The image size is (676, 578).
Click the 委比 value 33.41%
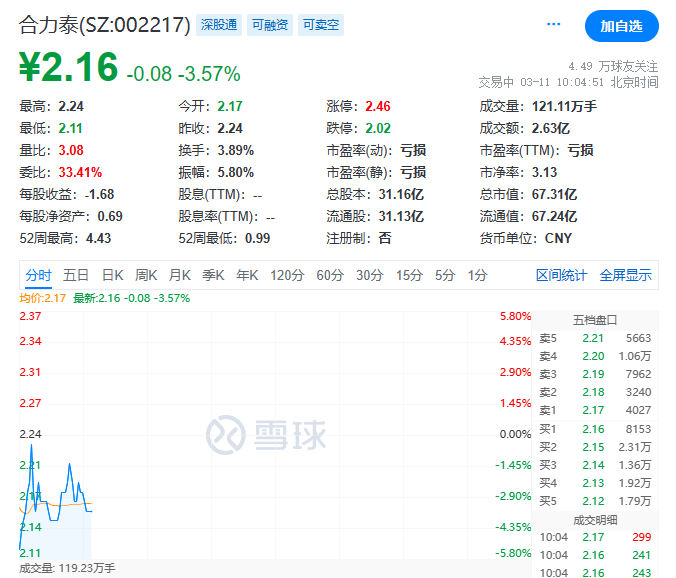coord(80,172)
